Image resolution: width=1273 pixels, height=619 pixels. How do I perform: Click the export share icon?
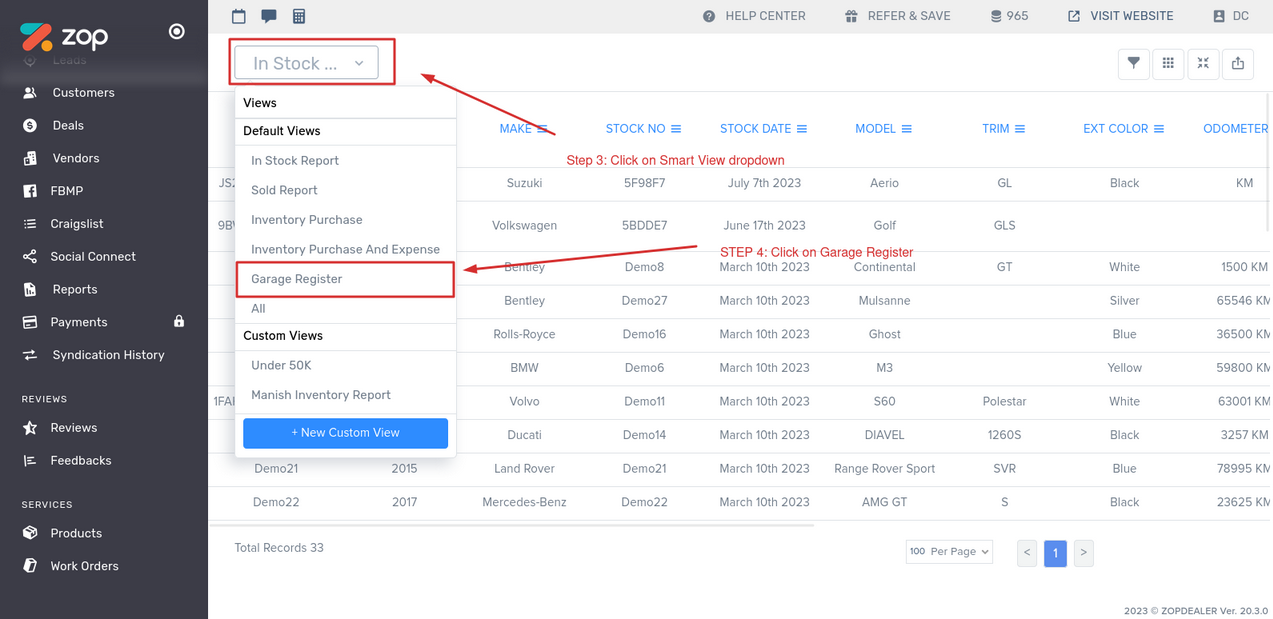pos(1238,63)
